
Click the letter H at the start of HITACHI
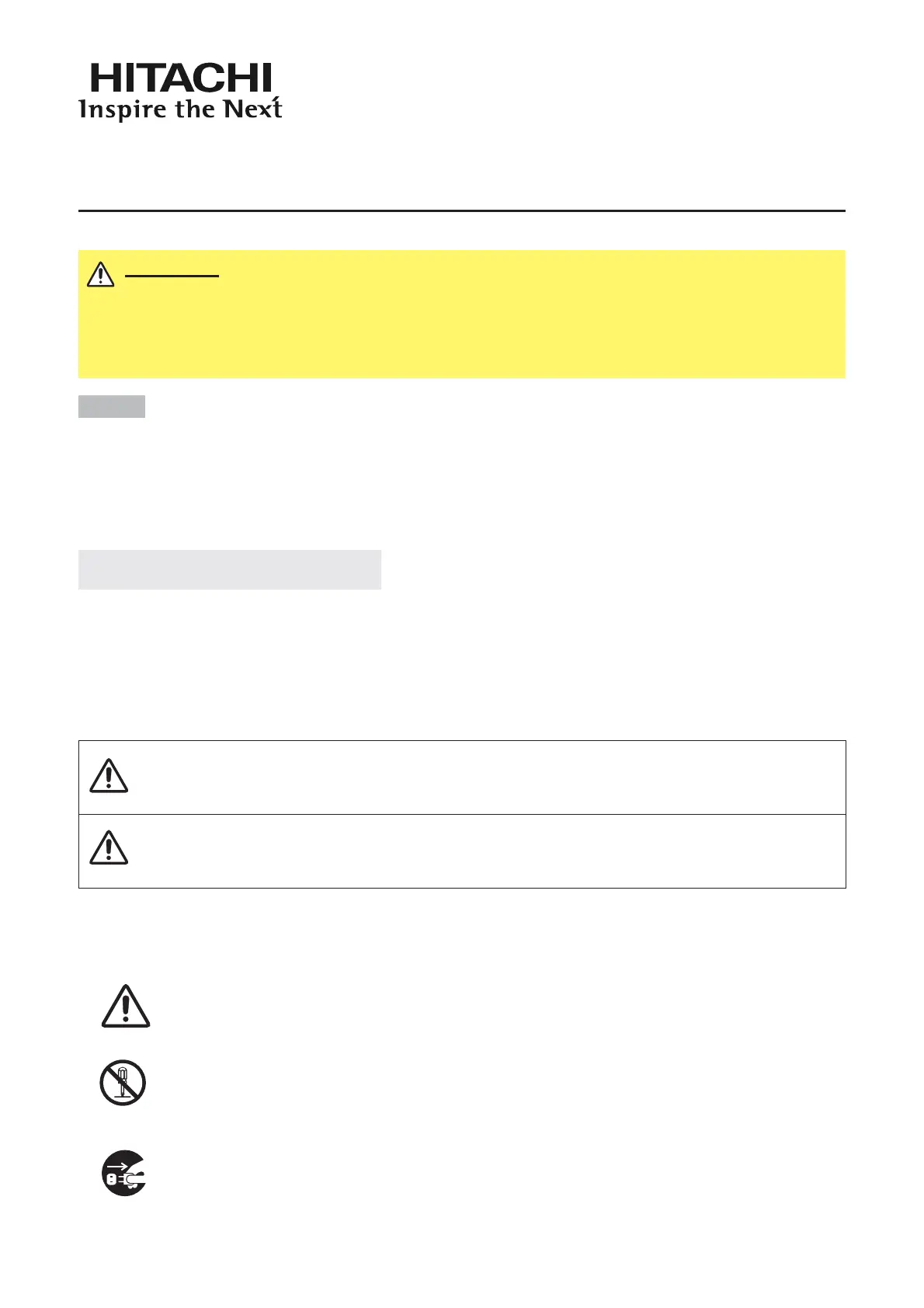(106, 79)
